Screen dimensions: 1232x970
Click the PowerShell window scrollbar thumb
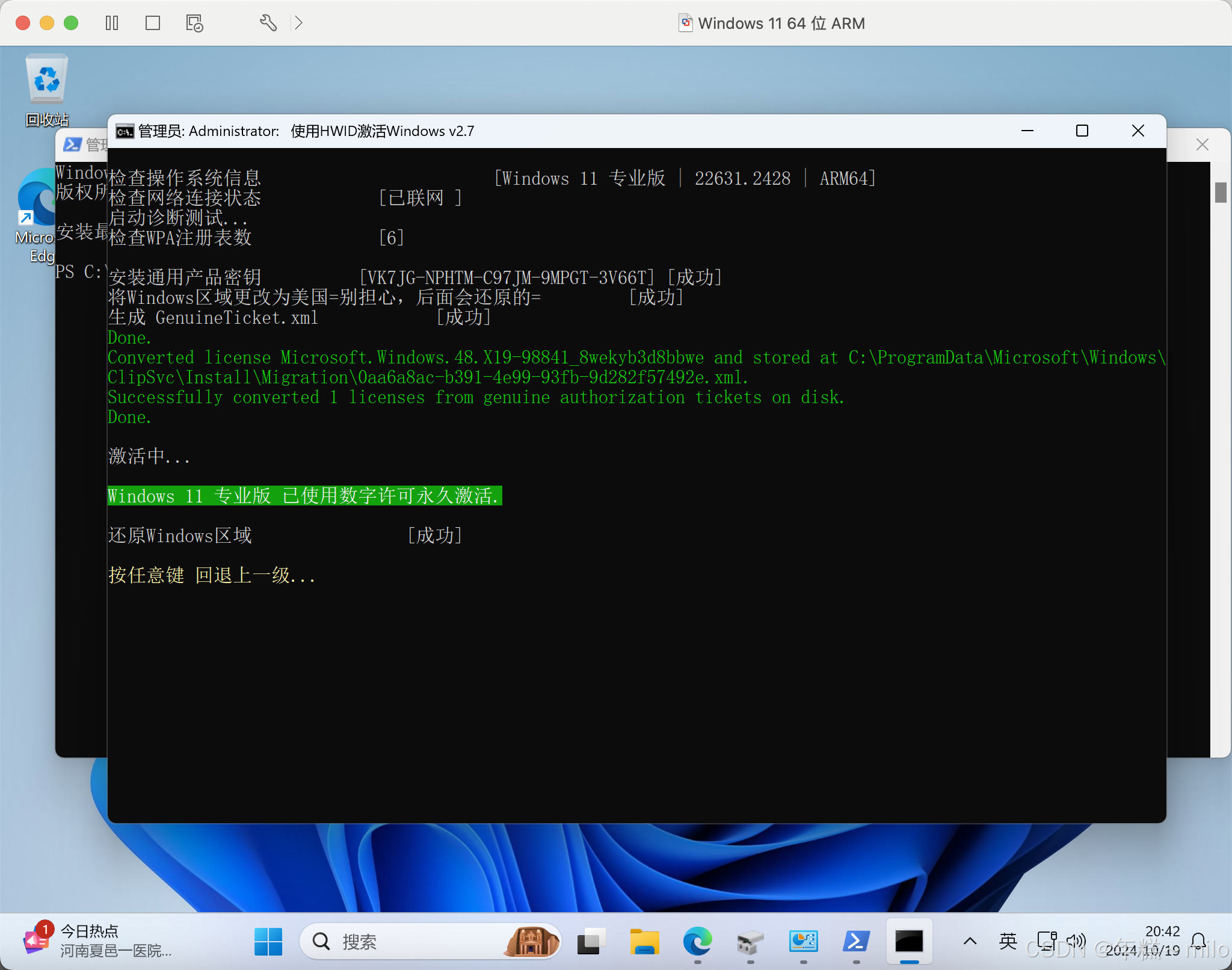click(x=1220, y=193)
